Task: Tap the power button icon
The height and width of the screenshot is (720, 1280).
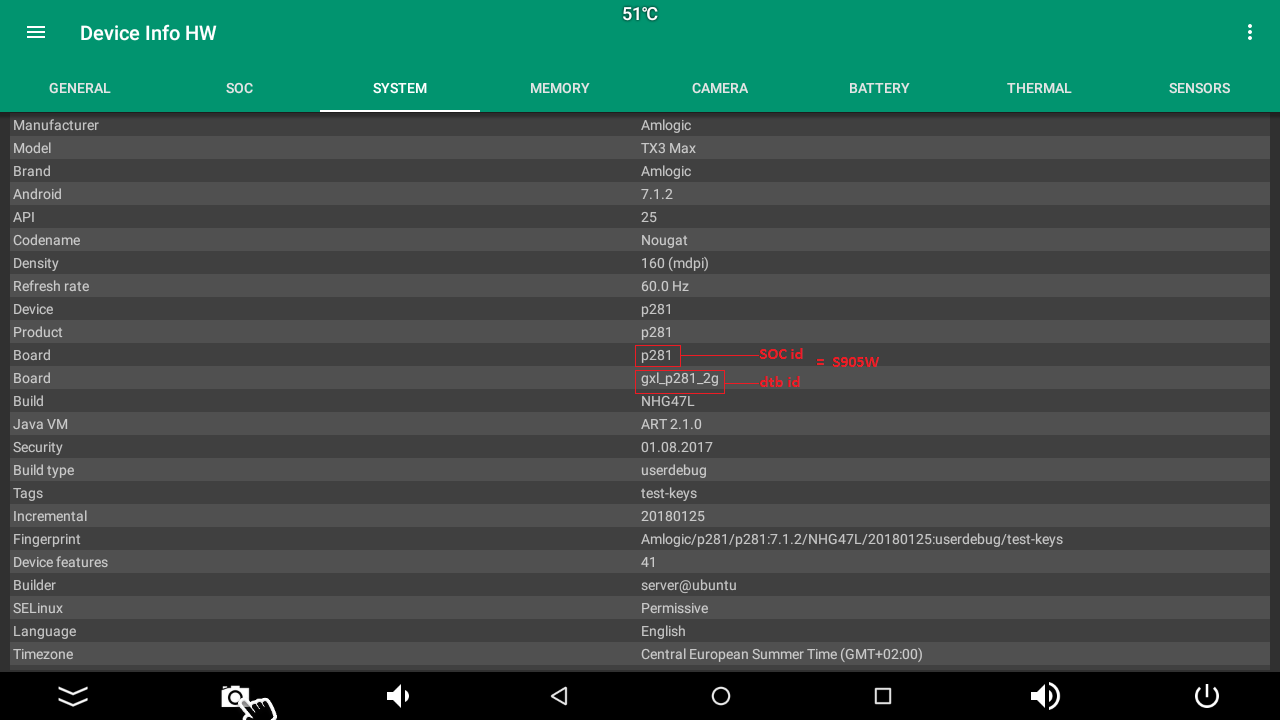Action: (1207, 696)
